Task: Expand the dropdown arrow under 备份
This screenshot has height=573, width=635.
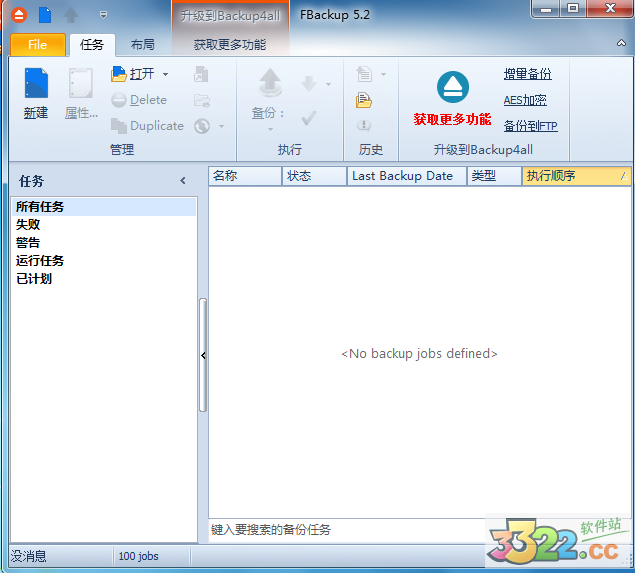Action: pyautogui.click(x=270, y=130)
